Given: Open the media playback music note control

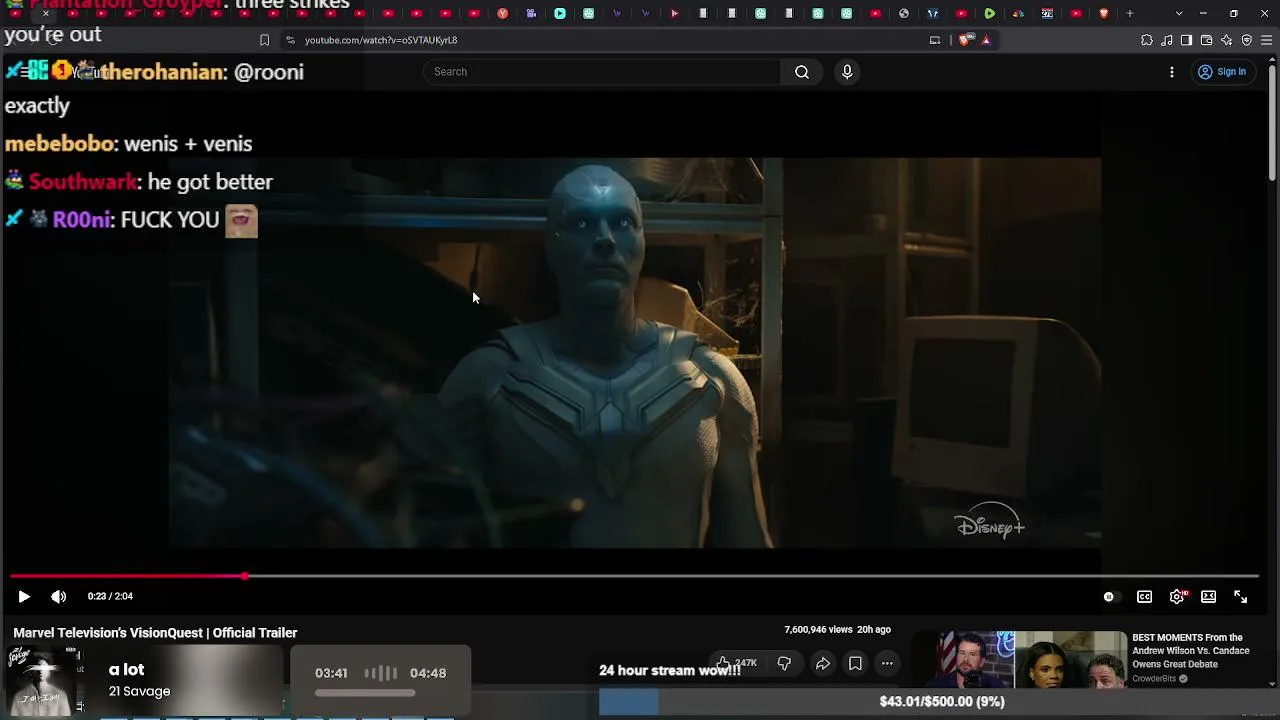Looking at the screenshot, I should tap(1167, 40).
